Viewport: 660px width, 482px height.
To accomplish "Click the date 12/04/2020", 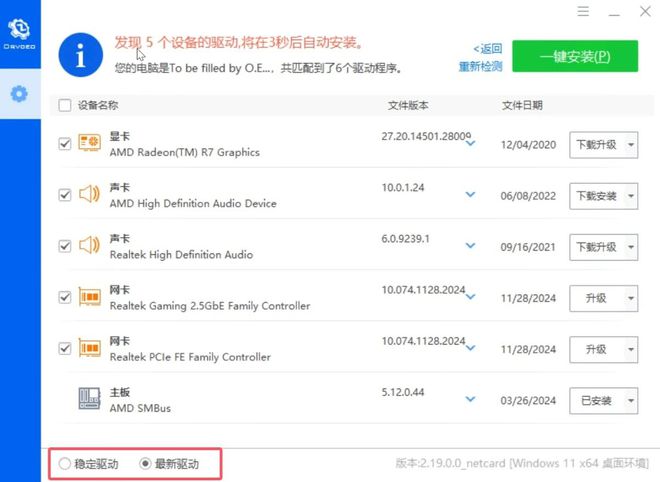I will (528, 145).
